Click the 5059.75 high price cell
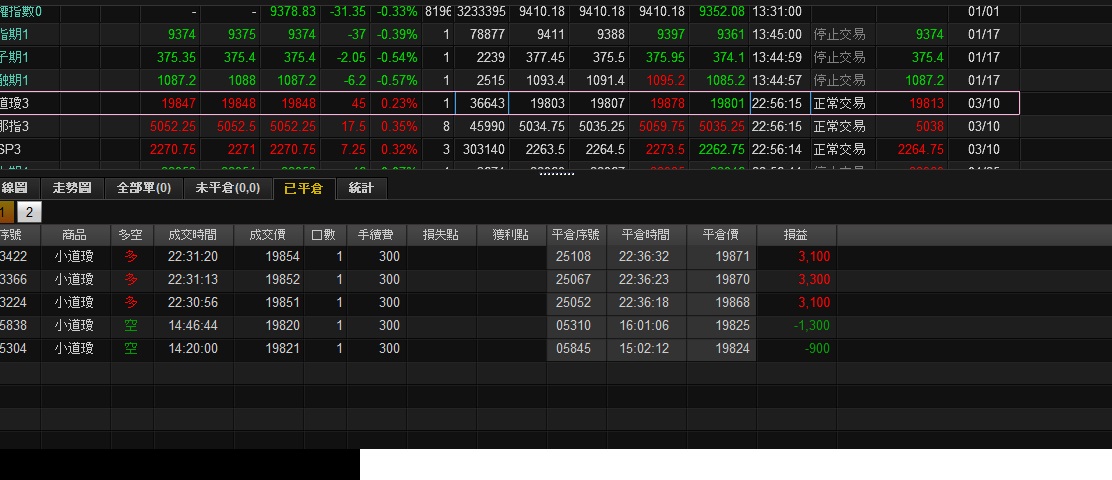Viewport: 1112px width, 480px height. [x=662, y=126]
